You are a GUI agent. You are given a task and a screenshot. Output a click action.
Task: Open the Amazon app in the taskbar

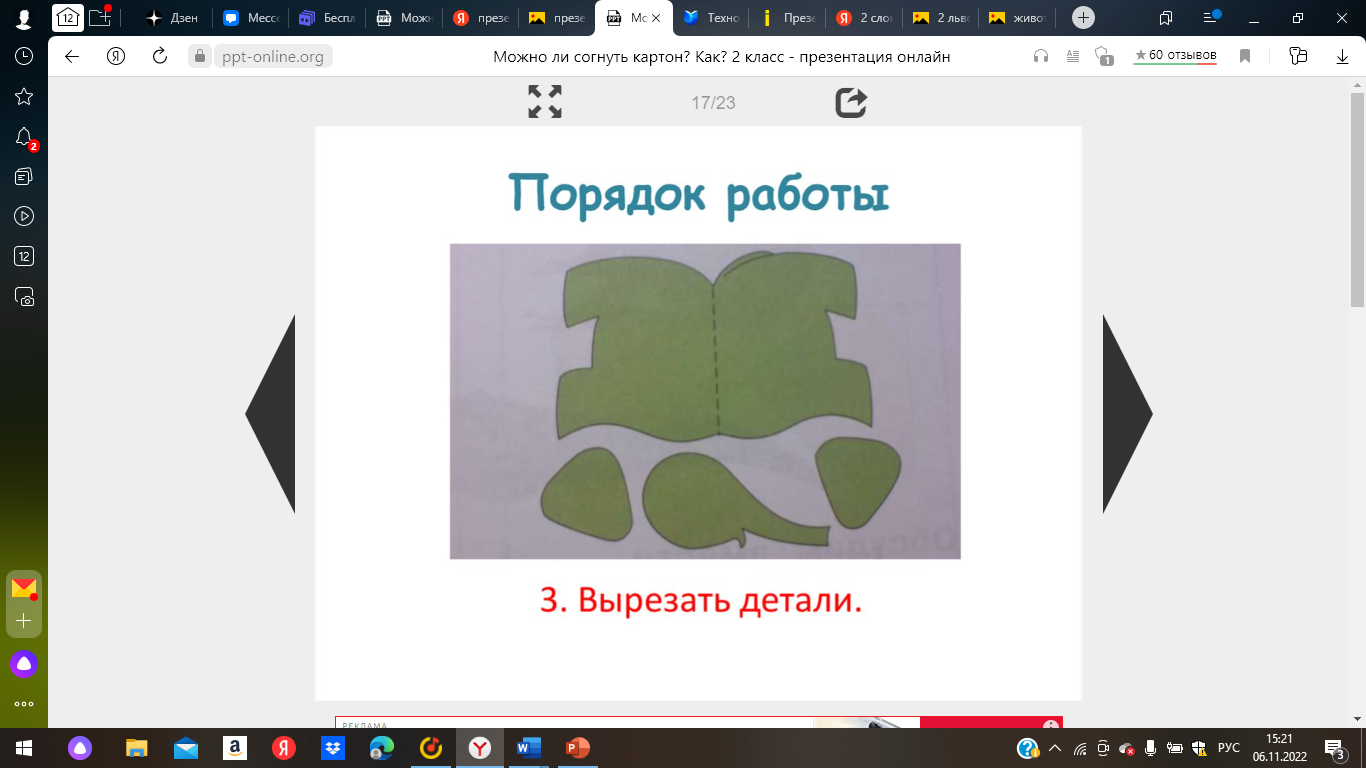pyautogui.click(x=235, y=748)
